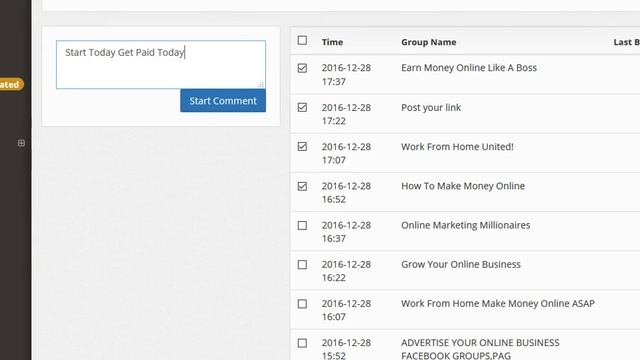Focus the comment text box
The width and height of the screenshot is (640, 360).
click(x=161, y=64)
